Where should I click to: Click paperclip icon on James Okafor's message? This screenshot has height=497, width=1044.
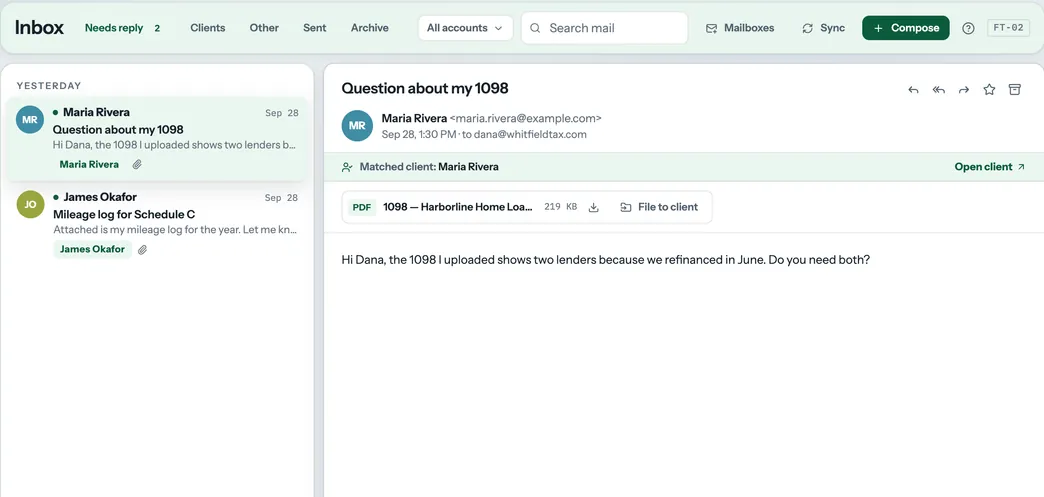pyautogui.click(x=142, y=249)
